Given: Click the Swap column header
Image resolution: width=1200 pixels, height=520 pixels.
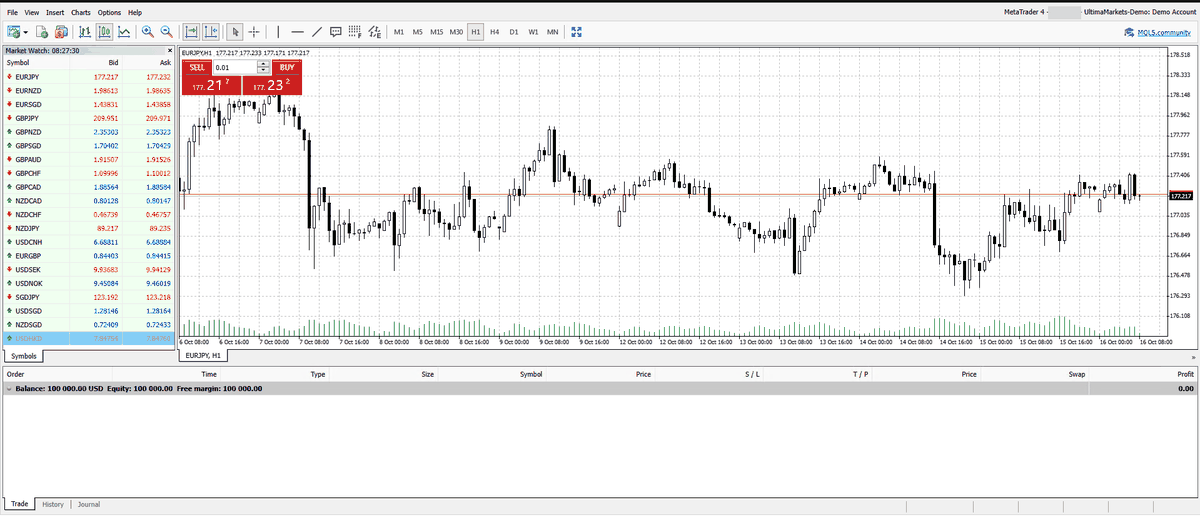Looking at the screenshot, I should (1076, 373).
